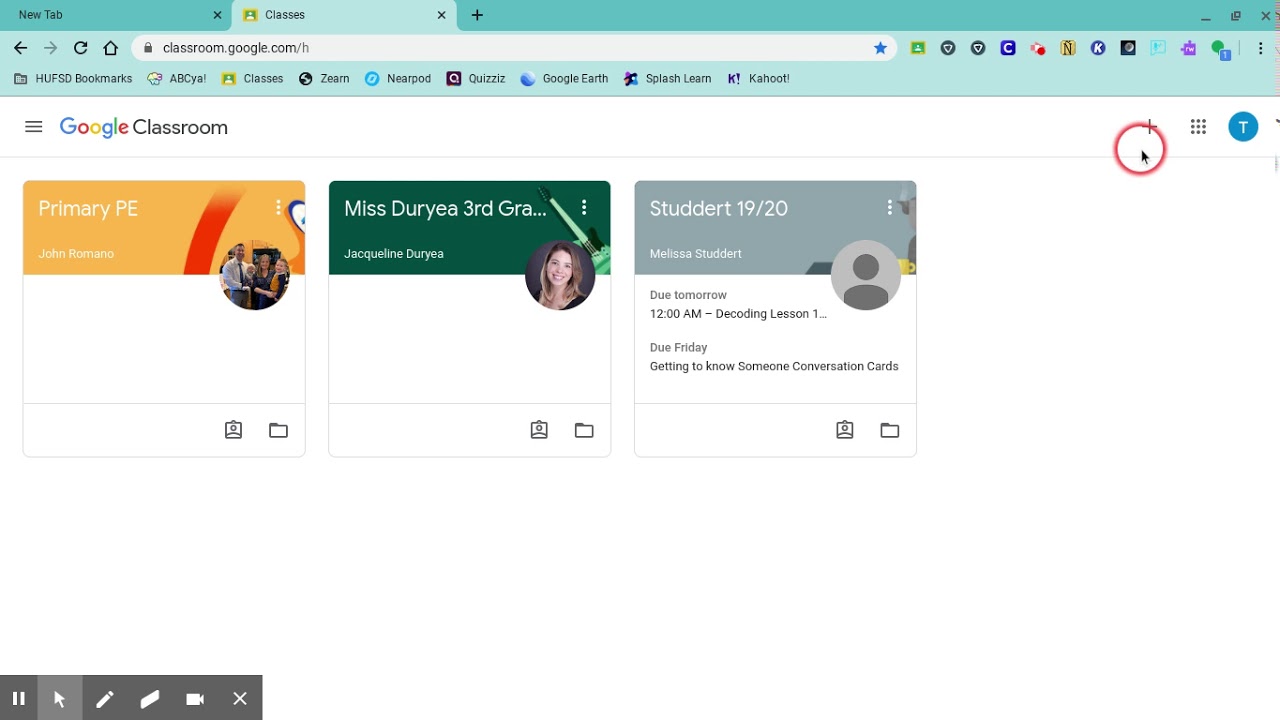1280x720 pixels.
Task: Toggle the webcam in recording toolbar
Action: point(195,698)
